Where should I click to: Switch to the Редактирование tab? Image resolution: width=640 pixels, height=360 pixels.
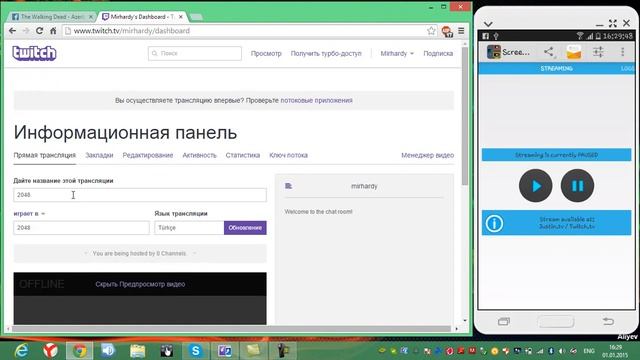coord(148,155)
